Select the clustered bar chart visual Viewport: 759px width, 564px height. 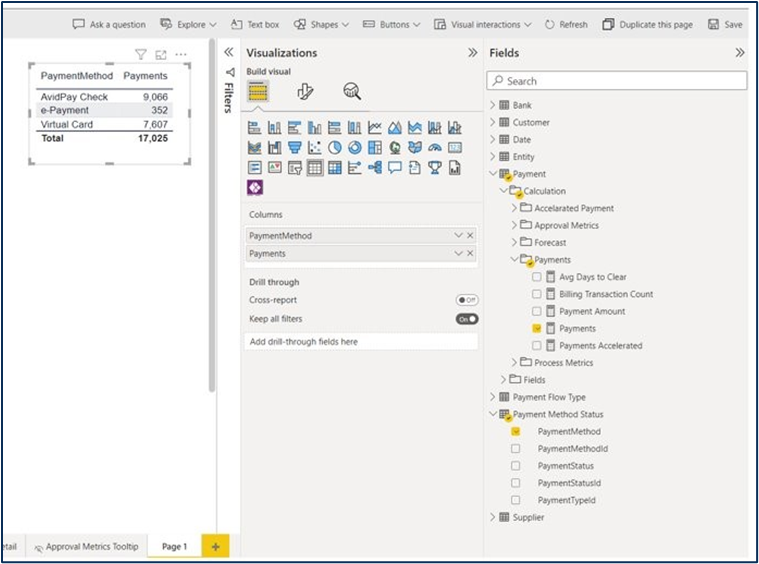[294, 128]
